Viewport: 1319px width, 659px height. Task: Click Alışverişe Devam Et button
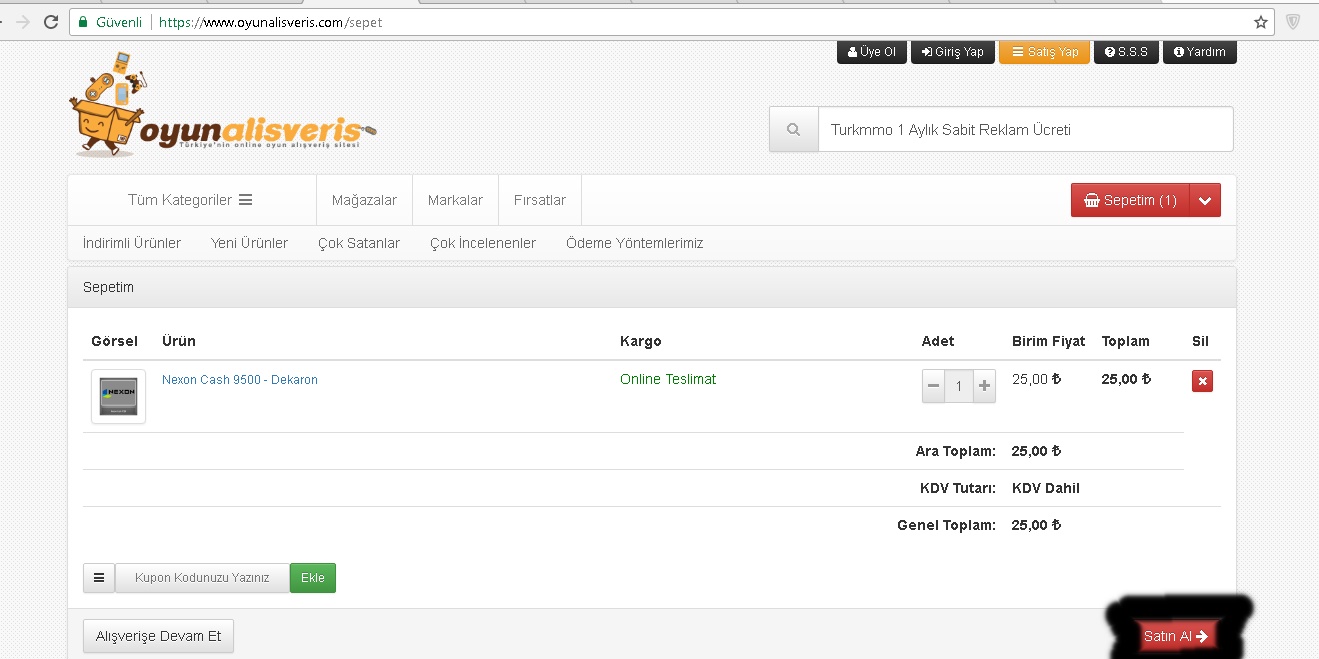[x=158, y=636]
